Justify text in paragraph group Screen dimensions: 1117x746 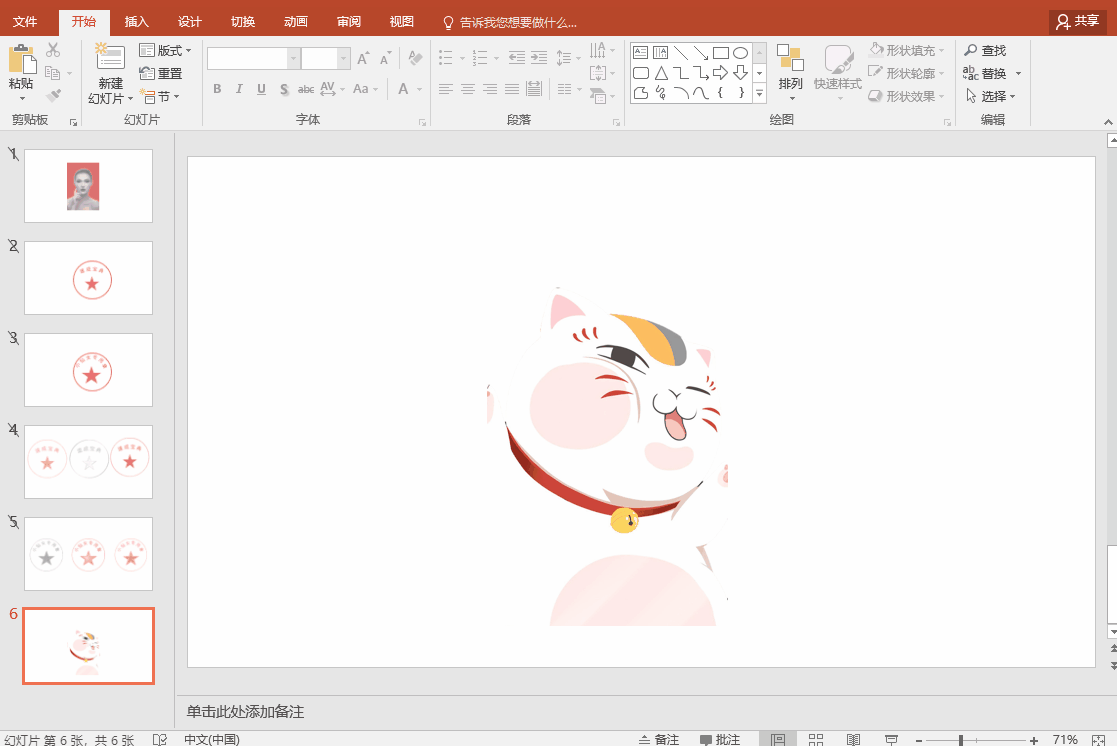[x=512, y=89]
